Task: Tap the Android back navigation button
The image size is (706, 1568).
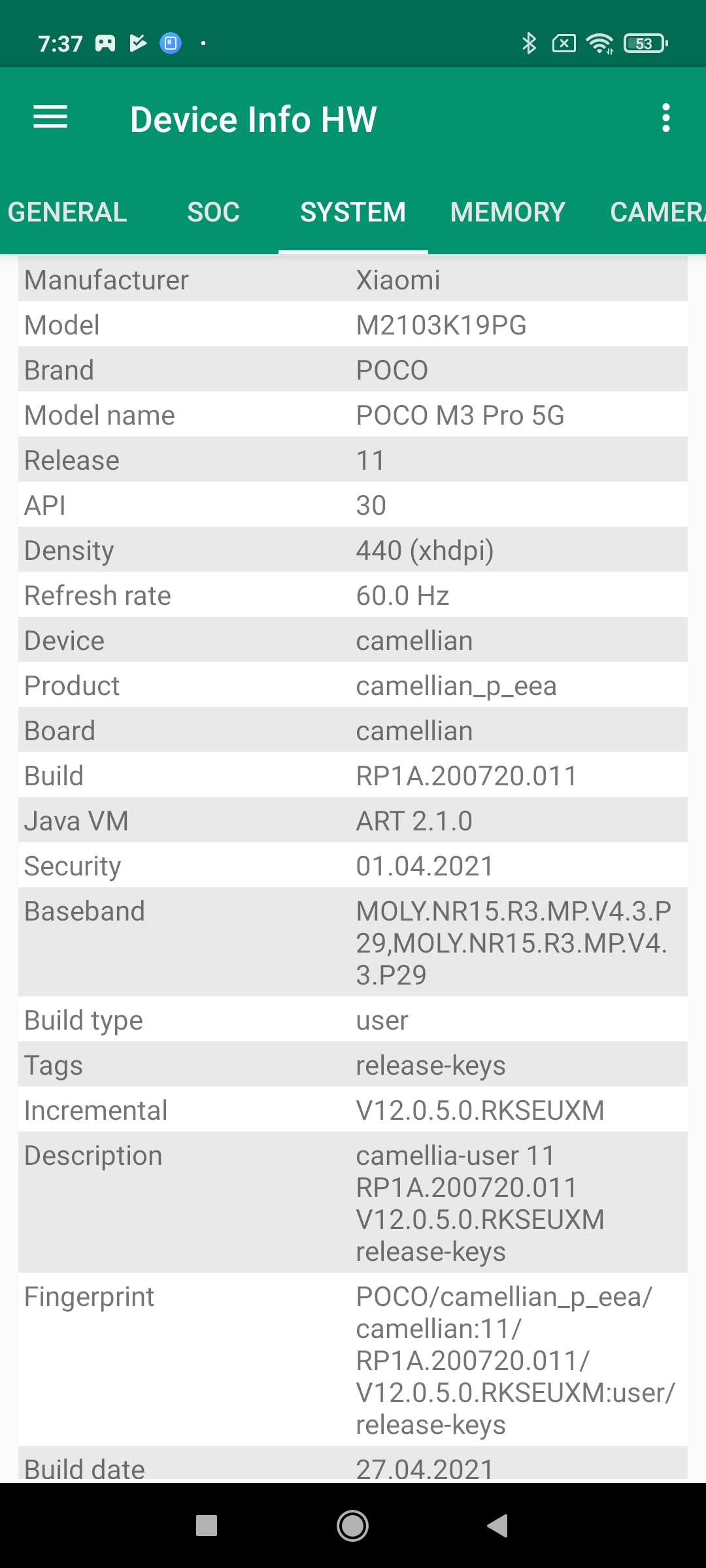Action: click(497, 1526)
